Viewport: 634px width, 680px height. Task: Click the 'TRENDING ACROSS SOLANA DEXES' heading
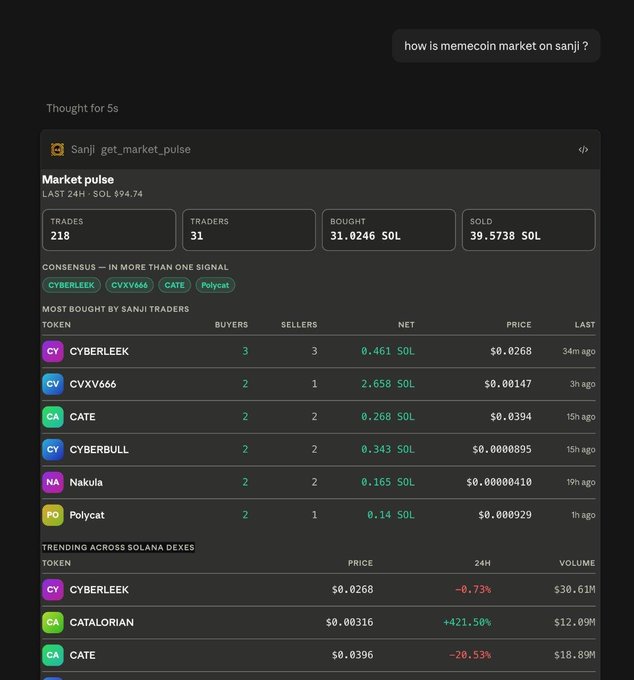[118, 547]
